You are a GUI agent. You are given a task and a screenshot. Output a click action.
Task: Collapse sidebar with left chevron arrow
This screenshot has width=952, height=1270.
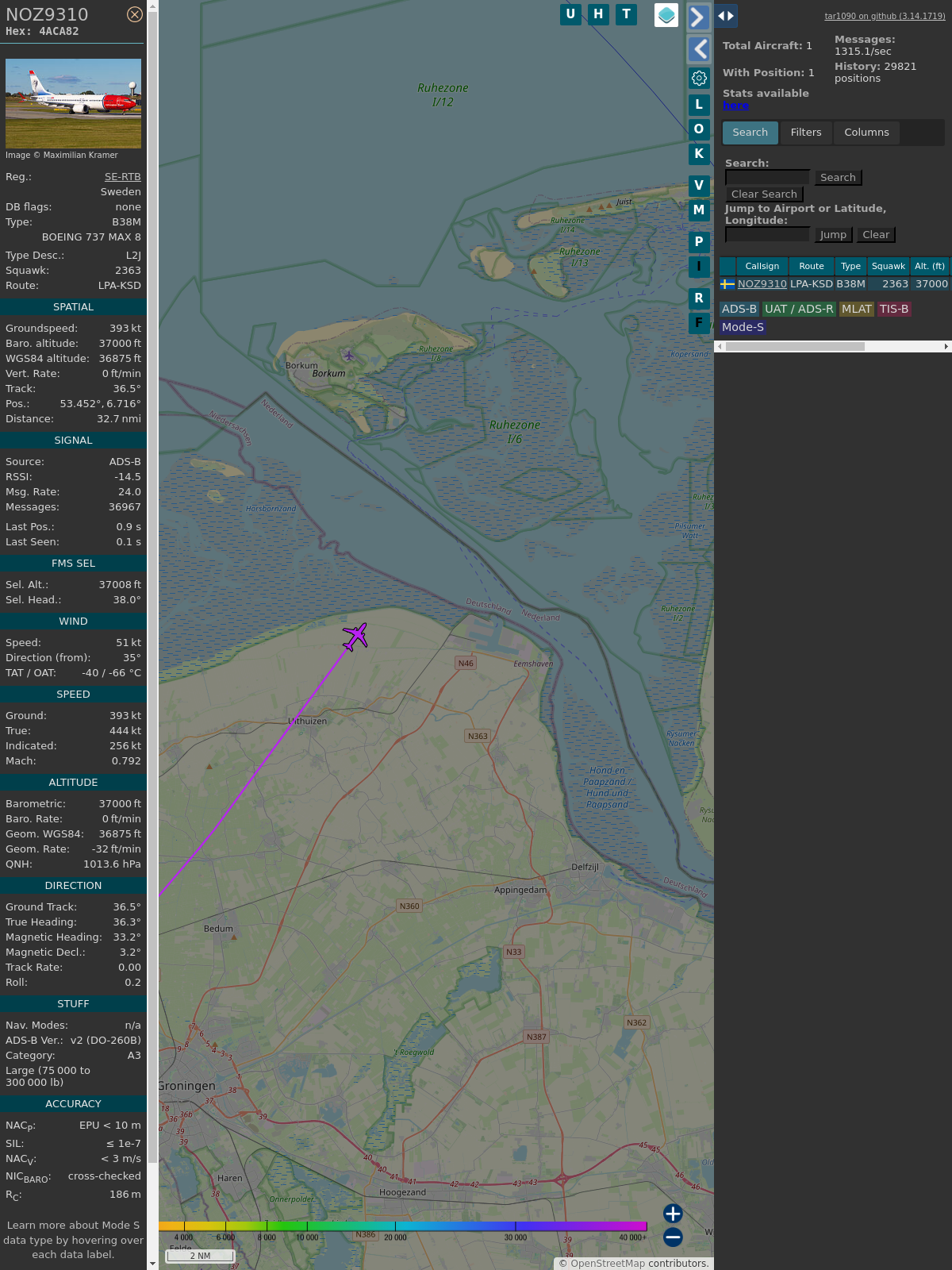point(699,49)
